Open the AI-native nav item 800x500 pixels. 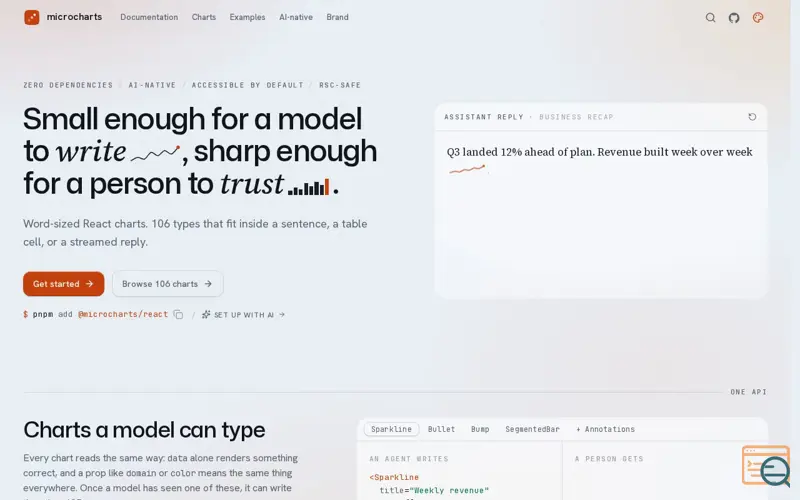[x=295, y=17]
